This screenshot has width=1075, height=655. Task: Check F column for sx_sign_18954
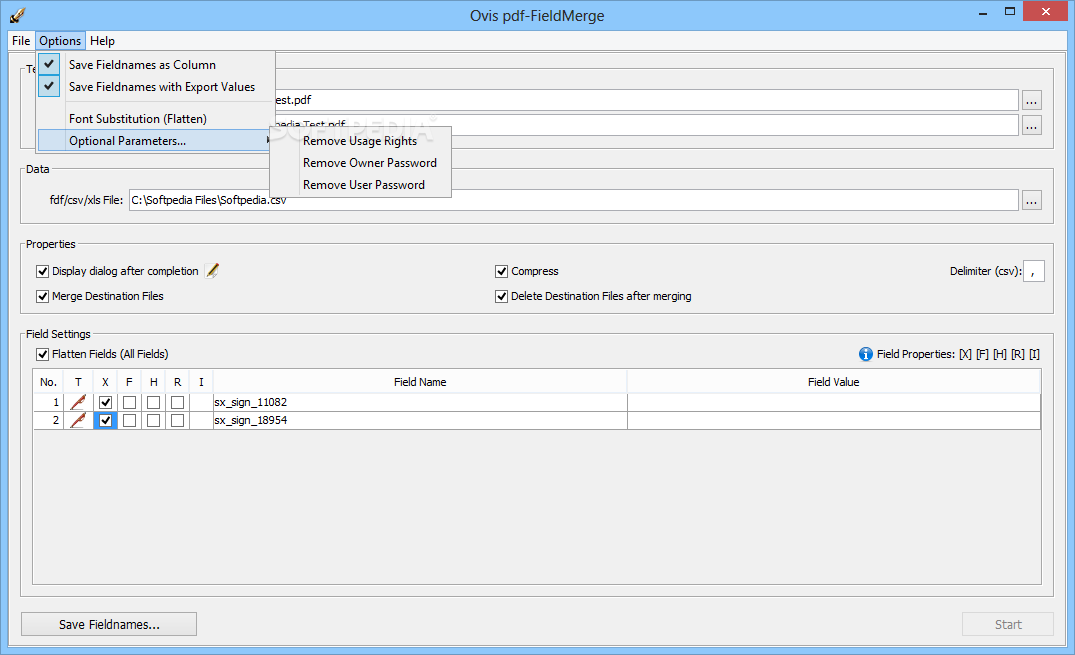click(x=129, y=420)
